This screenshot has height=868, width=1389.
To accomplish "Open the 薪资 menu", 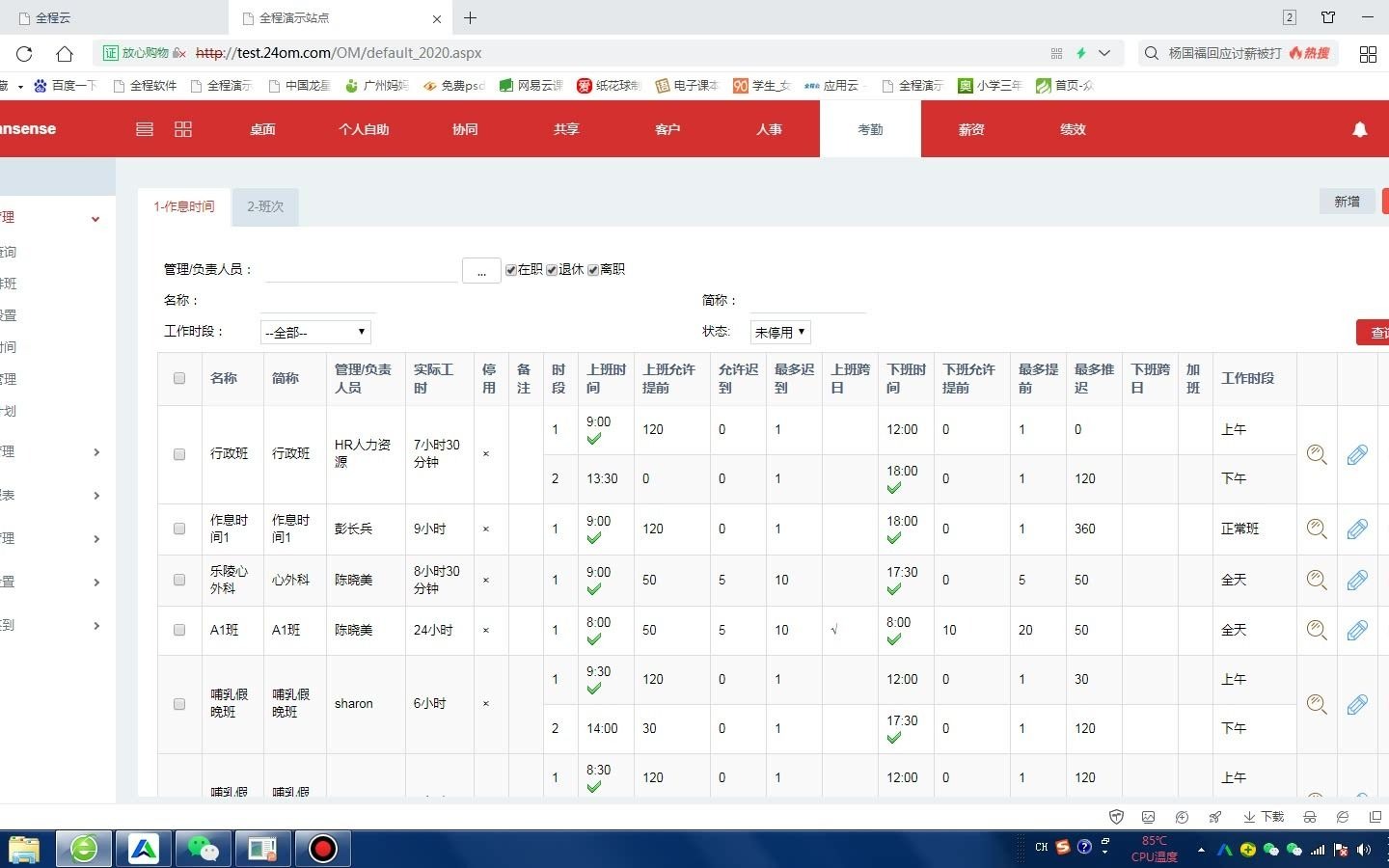I will [x=971, y=129].
